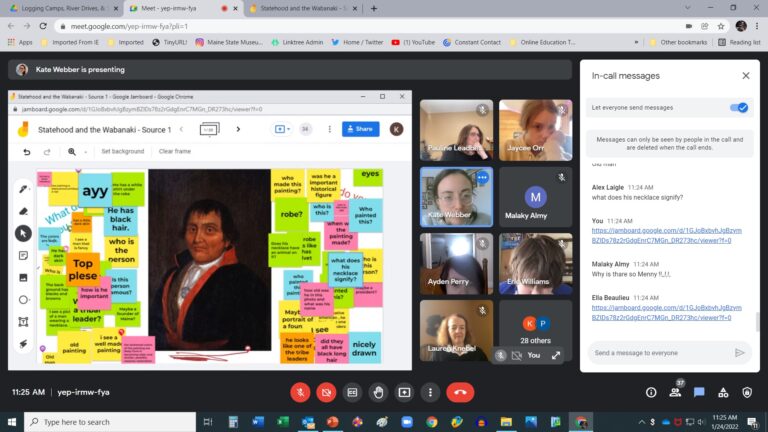Open the Other bookmarks folder
The image size is (768, 432).
click(678, 43)
